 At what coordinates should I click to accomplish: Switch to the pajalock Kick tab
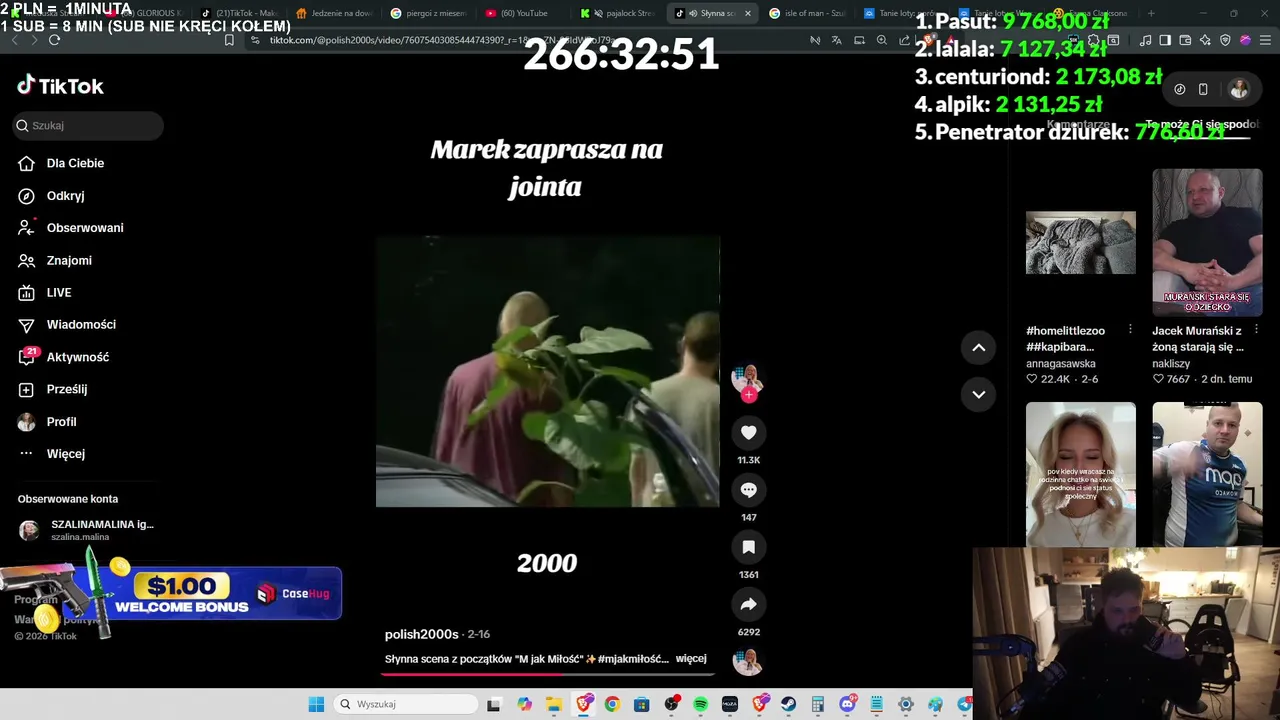click(x=618, y=13)
